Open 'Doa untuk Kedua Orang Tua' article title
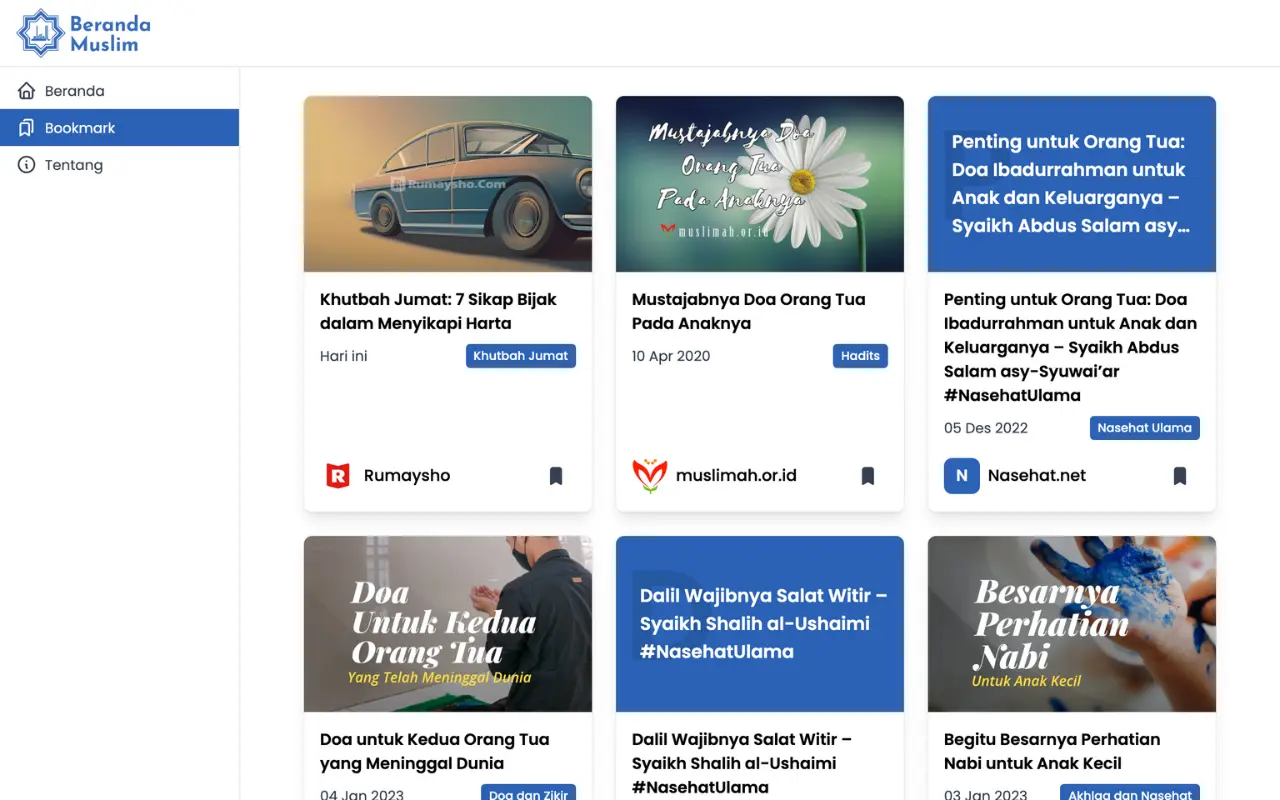 click(434, 751)
